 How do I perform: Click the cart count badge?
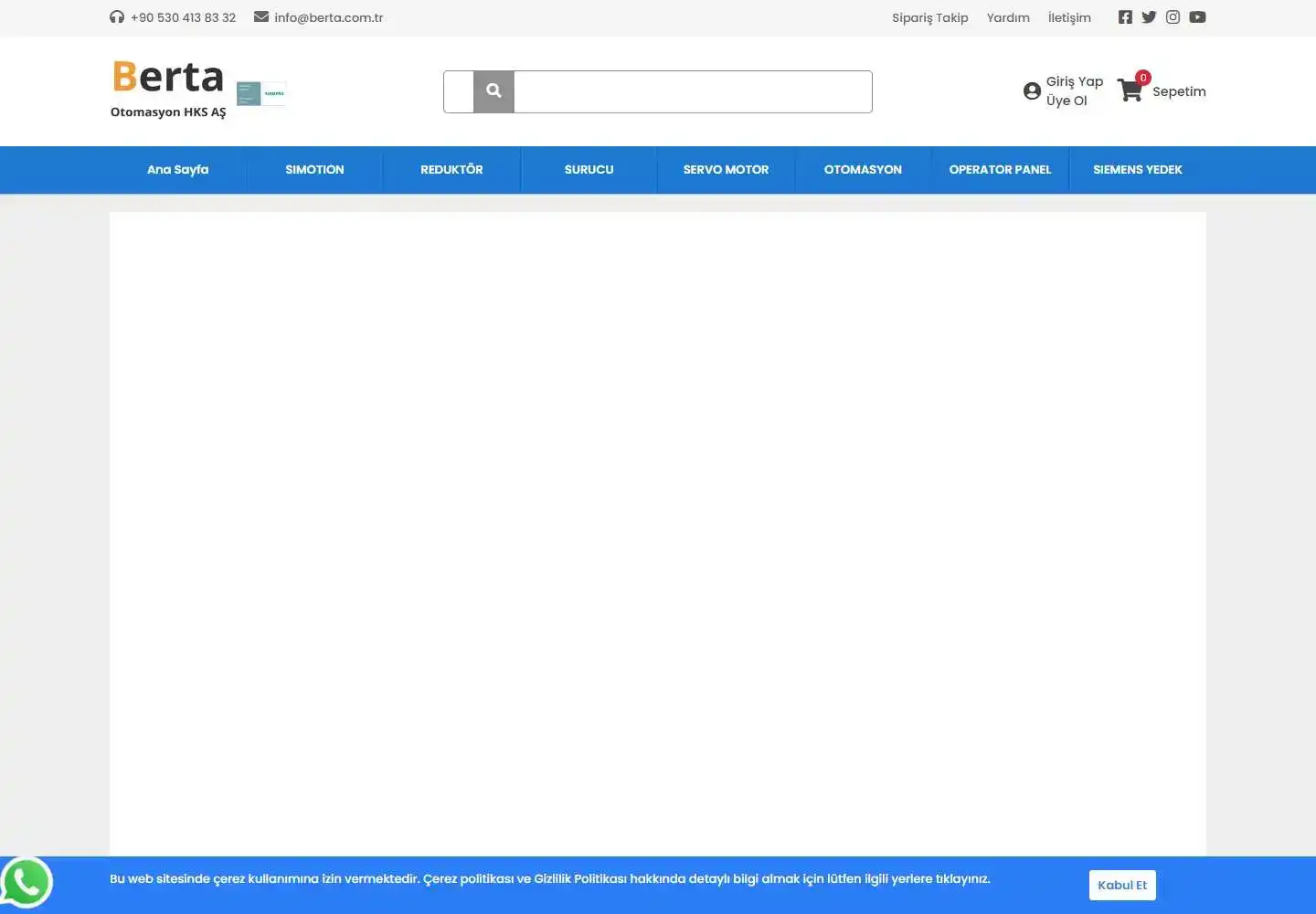point(1142,78)
